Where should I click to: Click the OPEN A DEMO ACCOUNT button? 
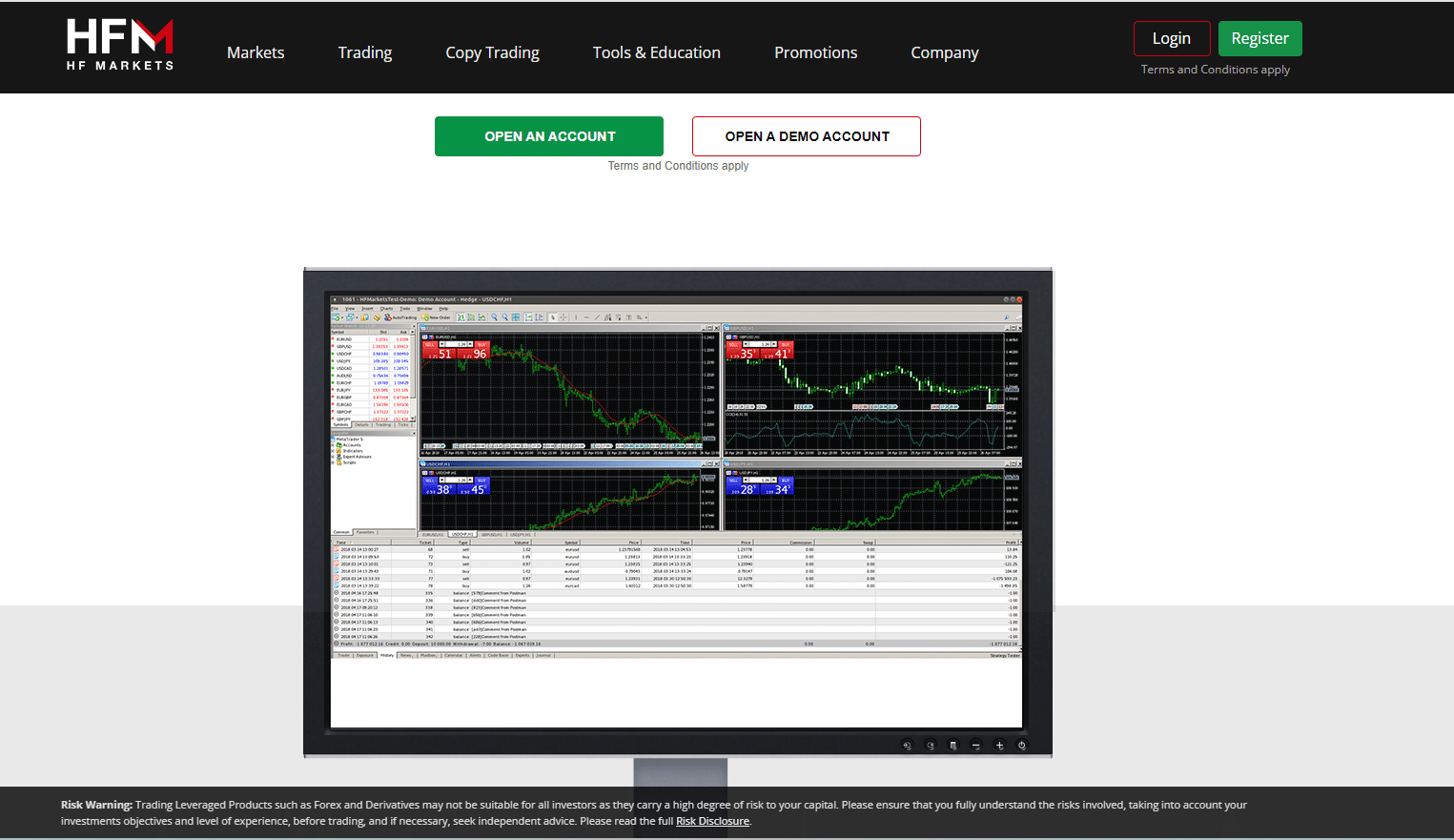pyautogui.click(x=807, y=136)
